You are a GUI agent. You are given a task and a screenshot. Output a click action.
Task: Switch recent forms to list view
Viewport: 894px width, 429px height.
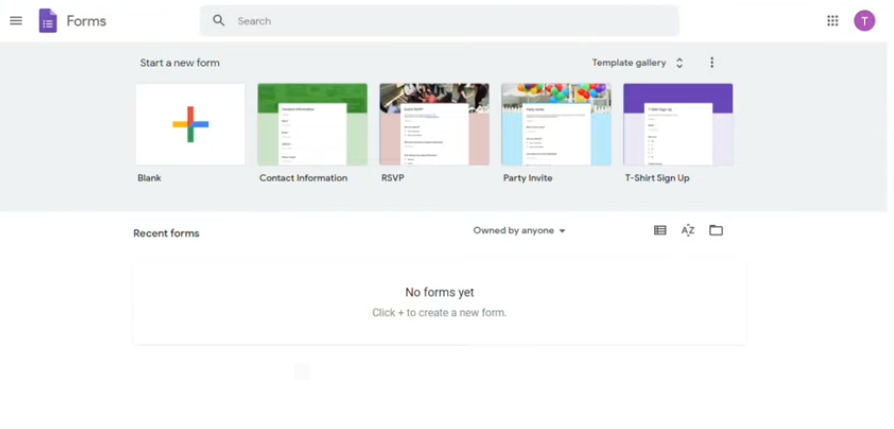[660, 231]
